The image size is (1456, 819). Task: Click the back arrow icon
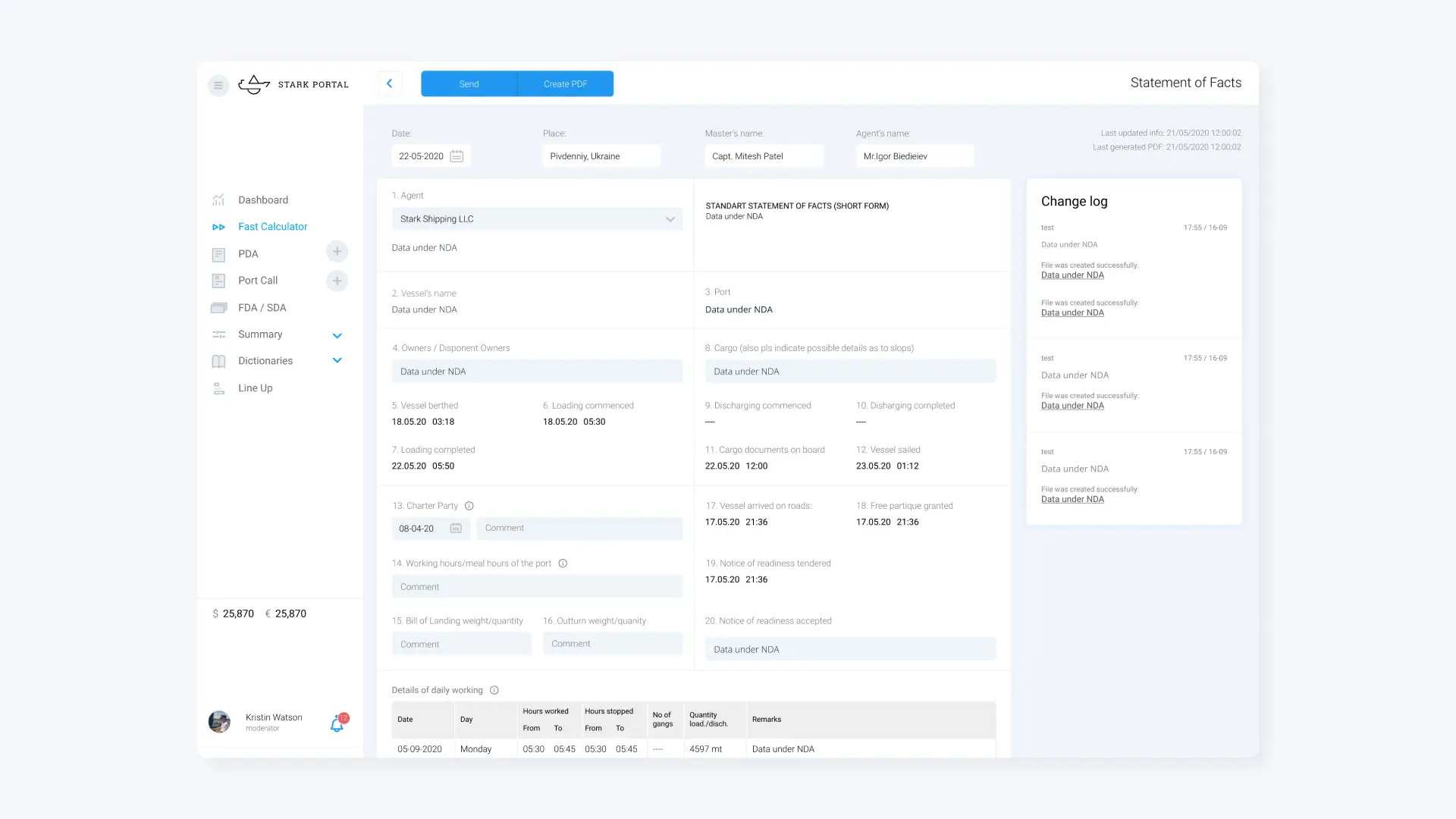coord(390,83)
